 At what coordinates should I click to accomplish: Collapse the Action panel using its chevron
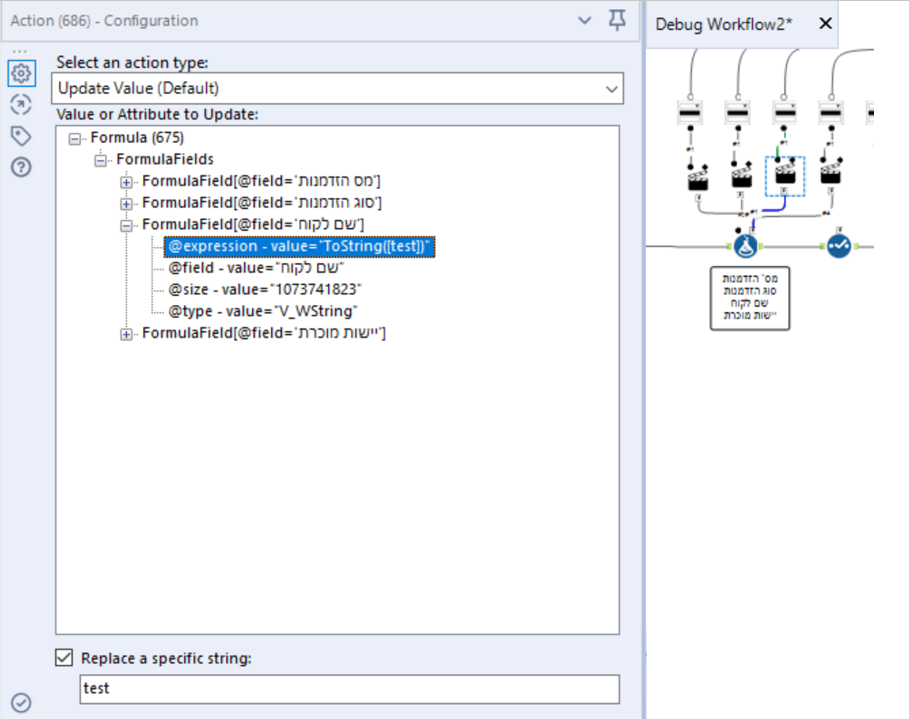pyautogui.click(x=583, y=20)
